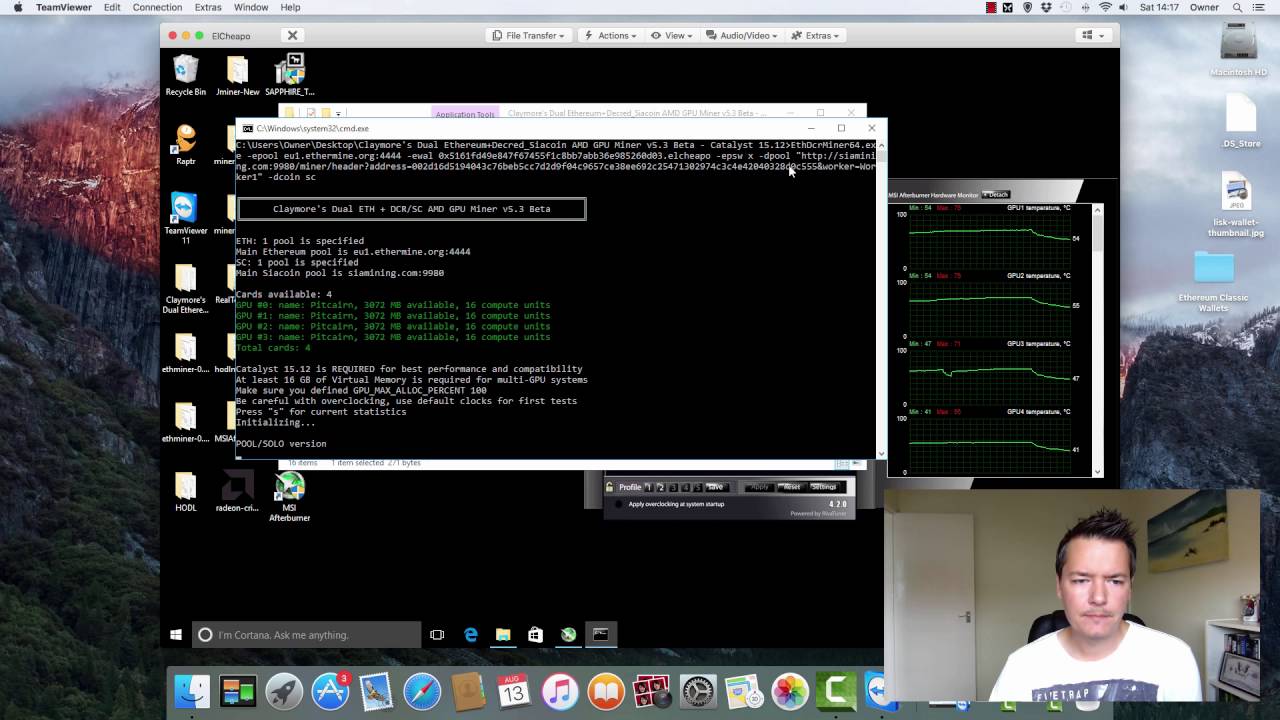
Task: Open the Jminer-New folder on remote desktop
Action: (x=237, y=76)
